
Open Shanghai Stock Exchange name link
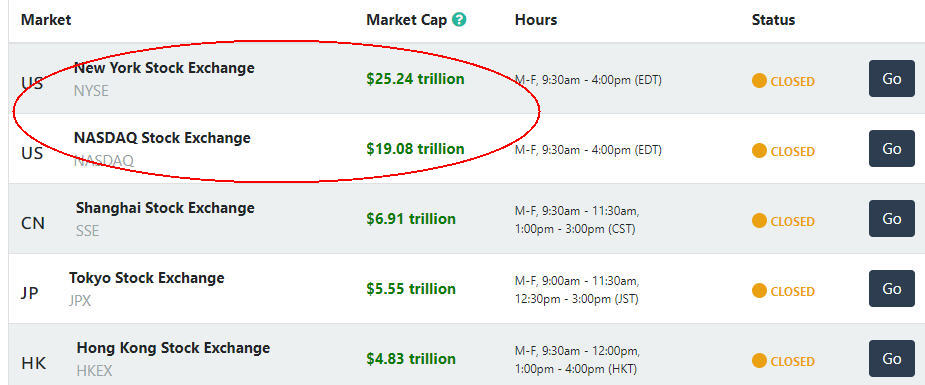165,208
